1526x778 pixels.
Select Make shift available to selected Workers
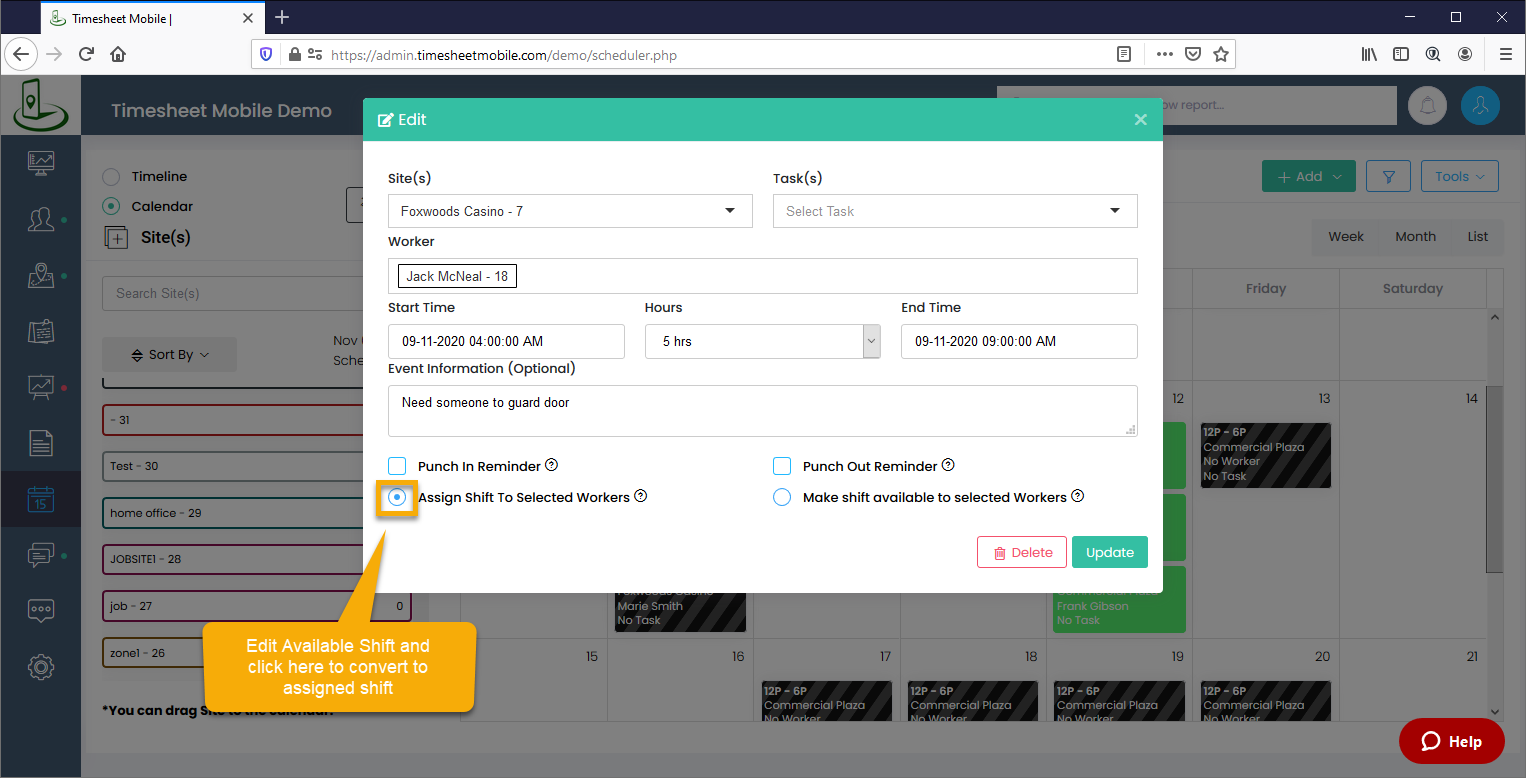pos(782,497)
